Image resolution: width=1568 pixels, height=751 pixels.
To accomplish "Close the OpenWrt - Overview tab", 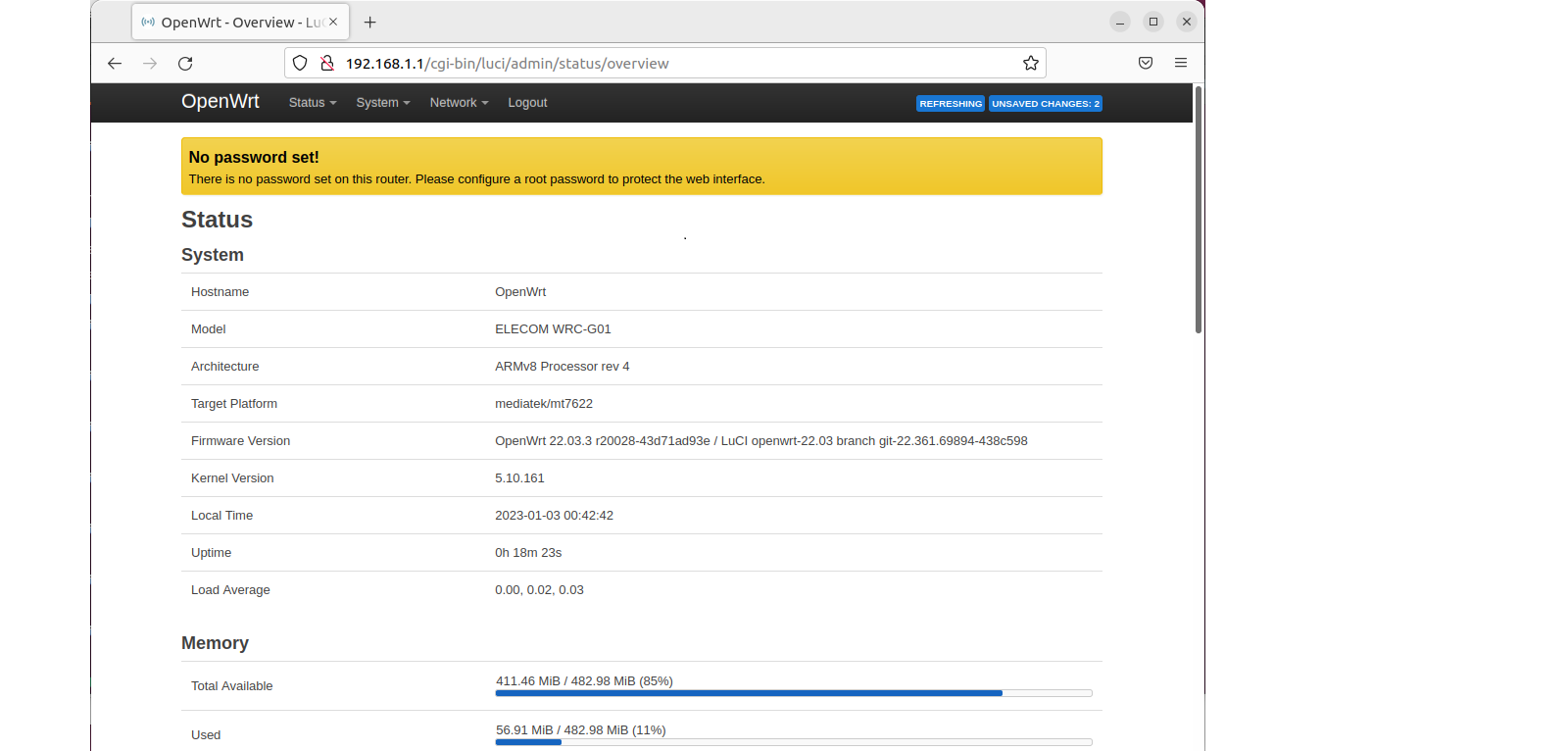I will [x=333, y=22].
